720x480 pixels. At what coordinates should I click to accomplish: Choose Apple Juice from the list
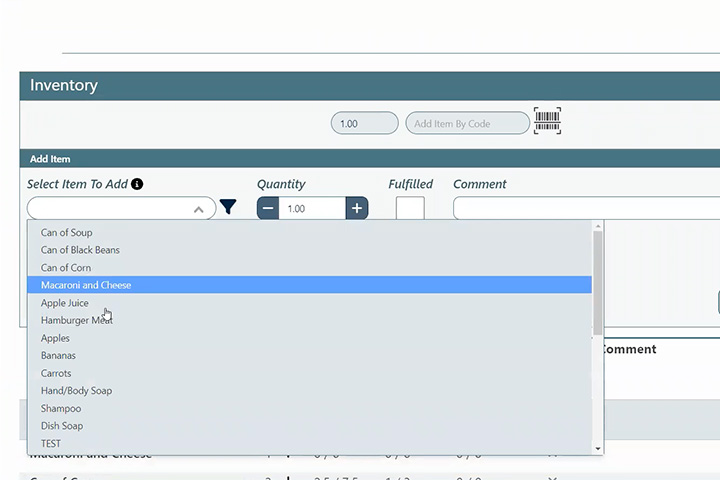coord(65,303)
